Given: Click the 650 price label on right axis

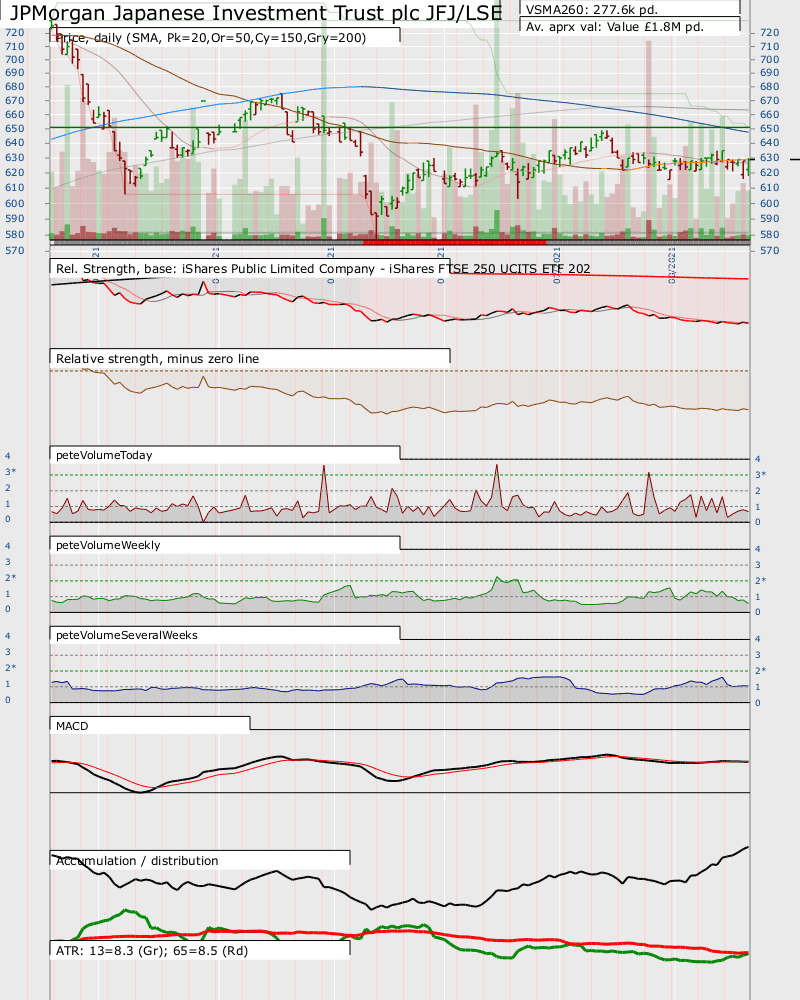Looking at the screenshot, I should tap(769, 129).
